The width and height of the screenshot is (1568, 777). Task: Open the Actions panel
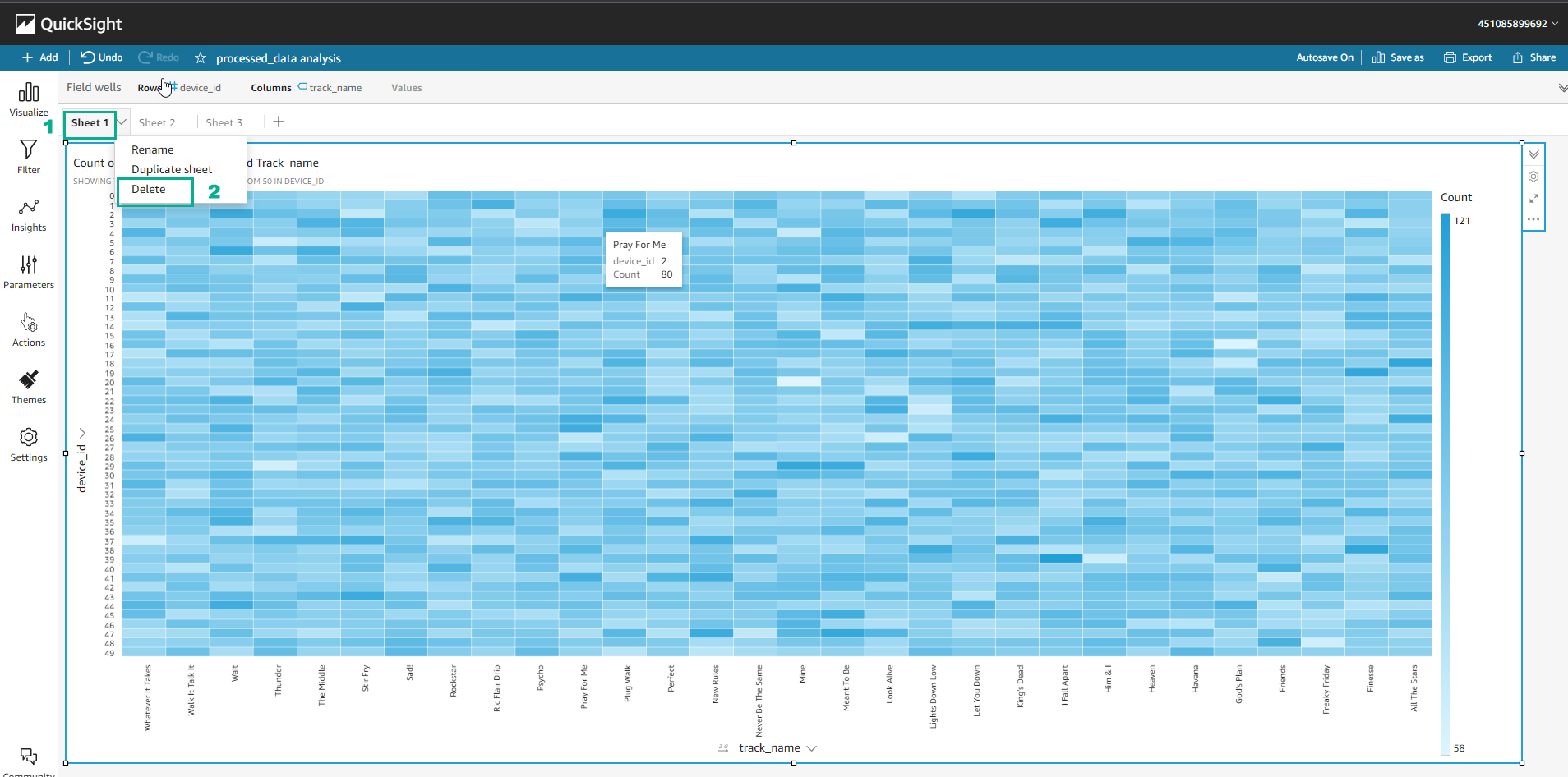coord(29,329)
